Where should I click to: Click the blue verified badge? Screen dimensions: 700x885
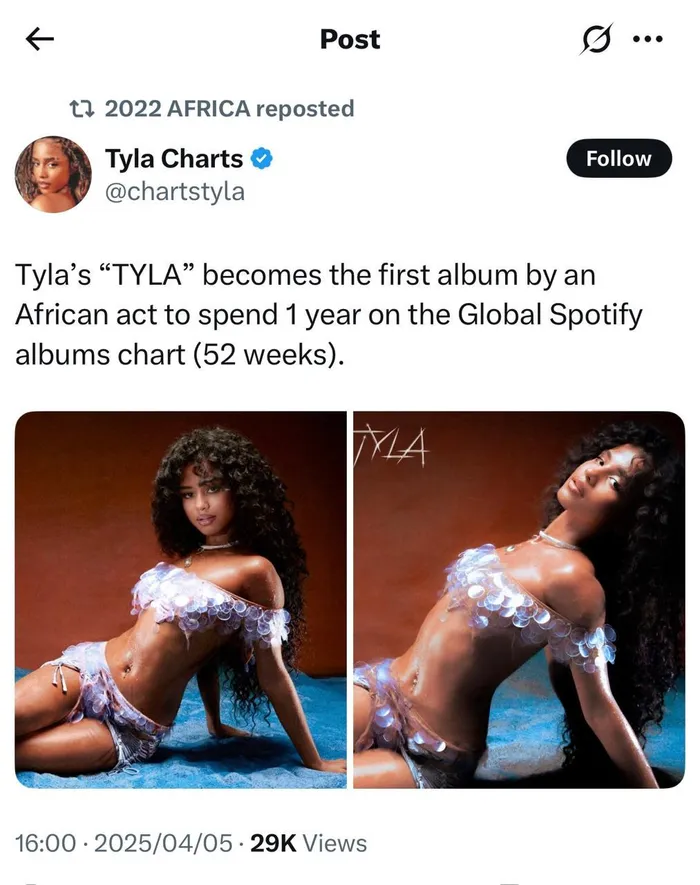(x=261, y=159)
